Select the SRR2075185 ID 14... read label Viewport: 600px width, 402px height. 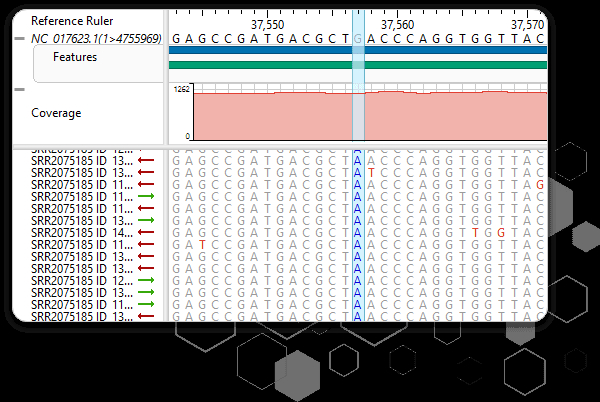[82, 233]
